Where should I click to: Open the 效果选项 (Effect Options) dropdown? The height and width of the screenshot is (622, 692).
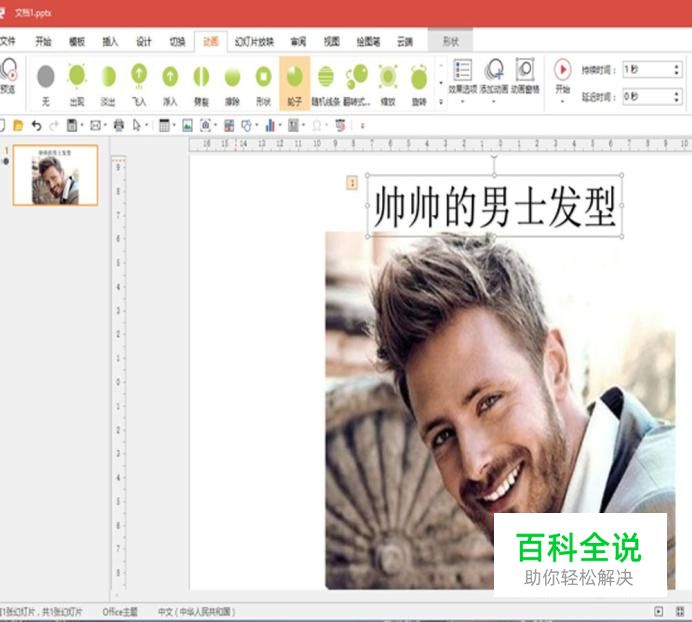(463, 77)
